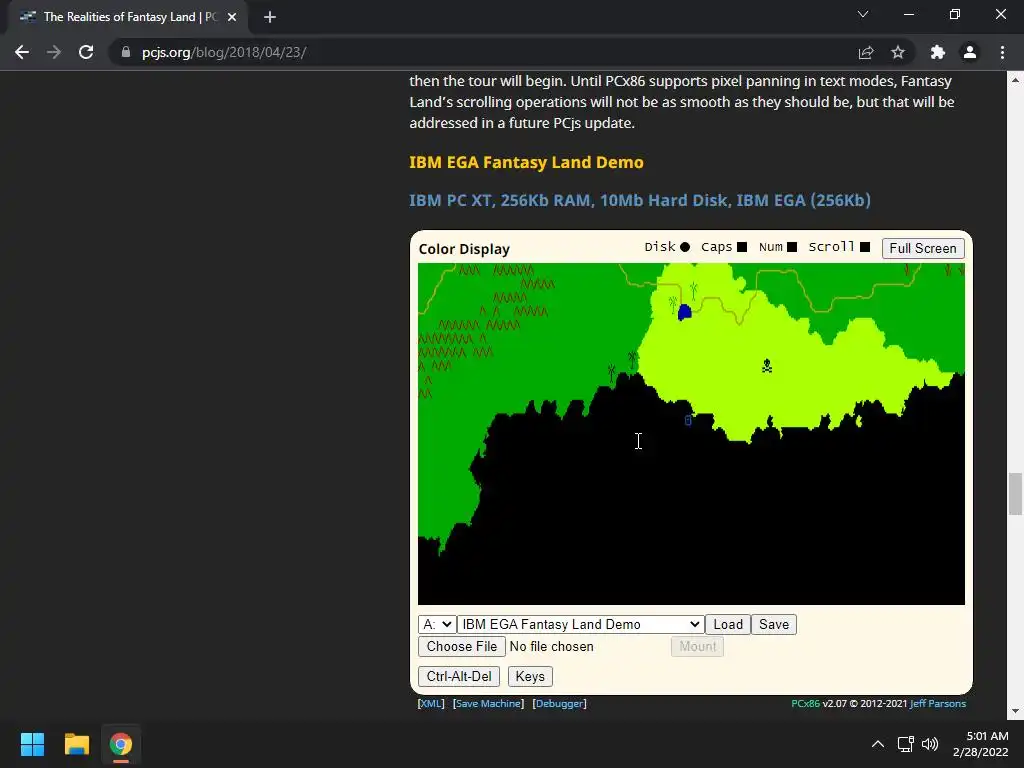Click the scrollbar up arrow

[x=1015, y=80]
